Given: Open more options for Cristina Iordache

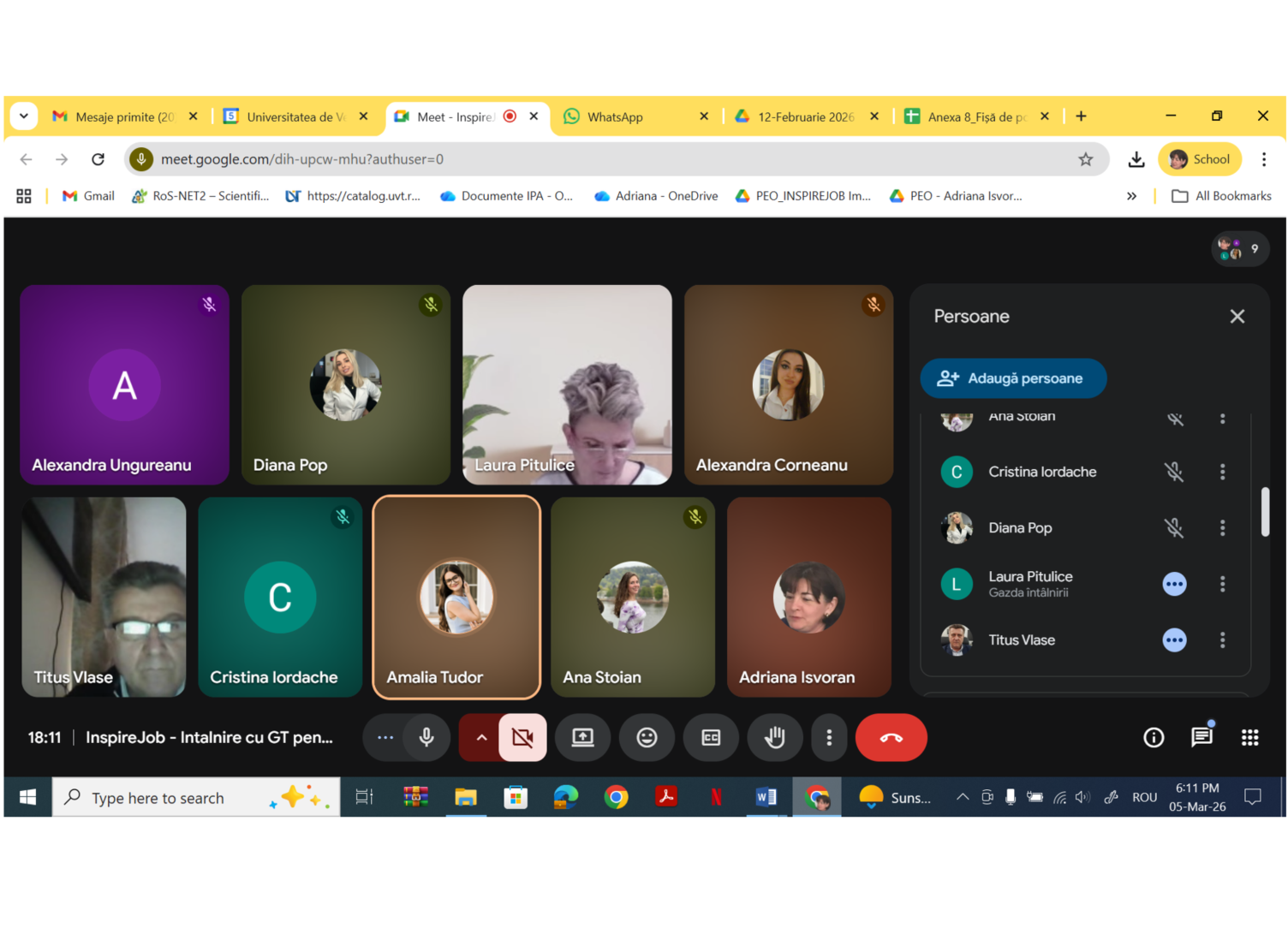Looking at the screenshot, I should (1222, 472).
